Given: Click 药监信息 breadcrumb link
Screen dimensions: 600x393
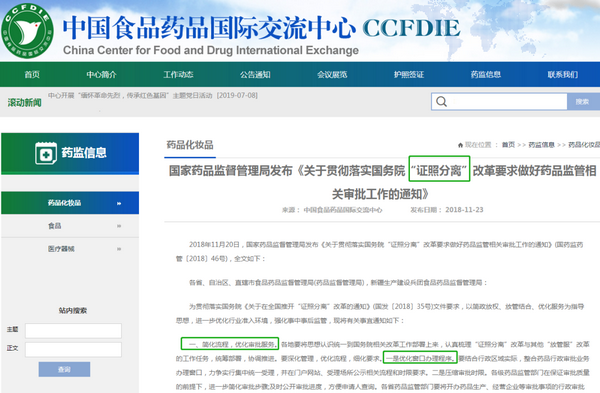Looking at the screenshot, I should pyautogui.click(x=541, y=145).
